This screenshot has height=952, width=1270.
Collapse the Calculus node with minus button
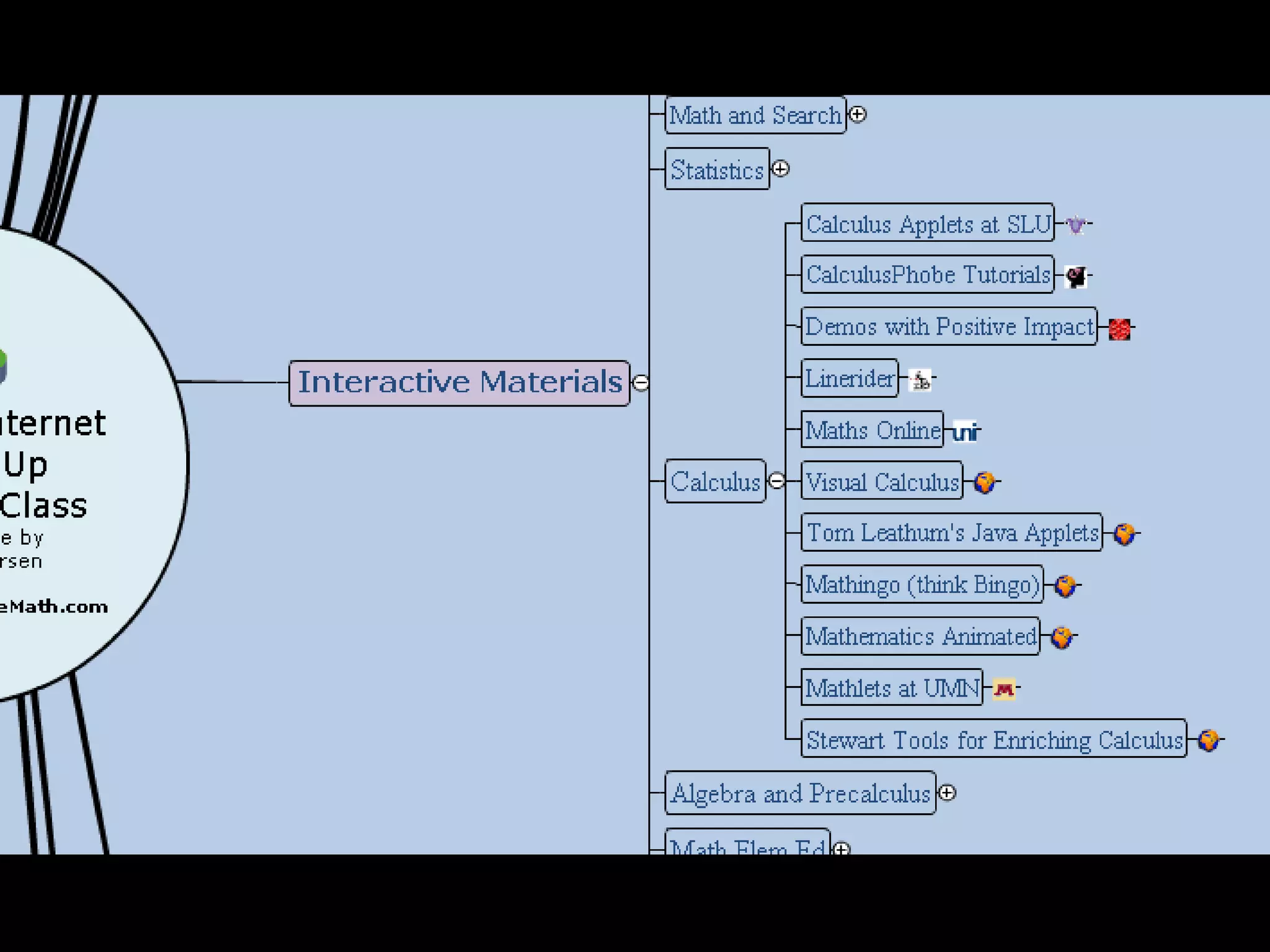point(776,481)
